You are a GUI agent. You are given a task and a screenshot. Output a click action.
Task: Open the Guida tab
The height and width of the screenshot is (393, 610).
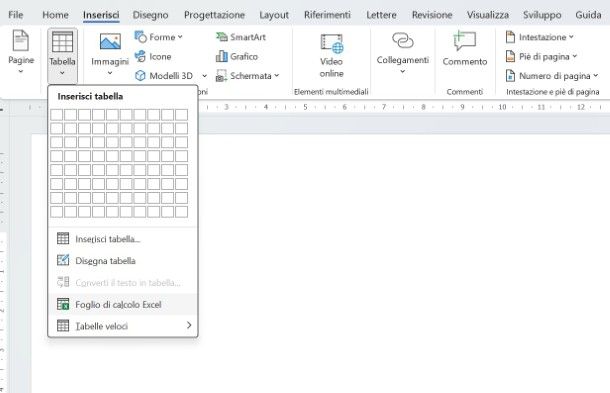coord(588,15)
